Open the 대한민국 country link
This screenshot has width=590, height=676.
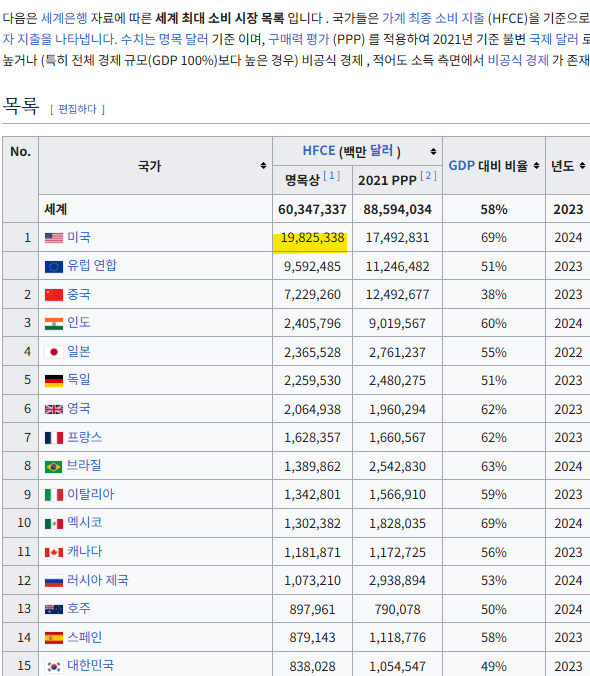coord(91,665)
